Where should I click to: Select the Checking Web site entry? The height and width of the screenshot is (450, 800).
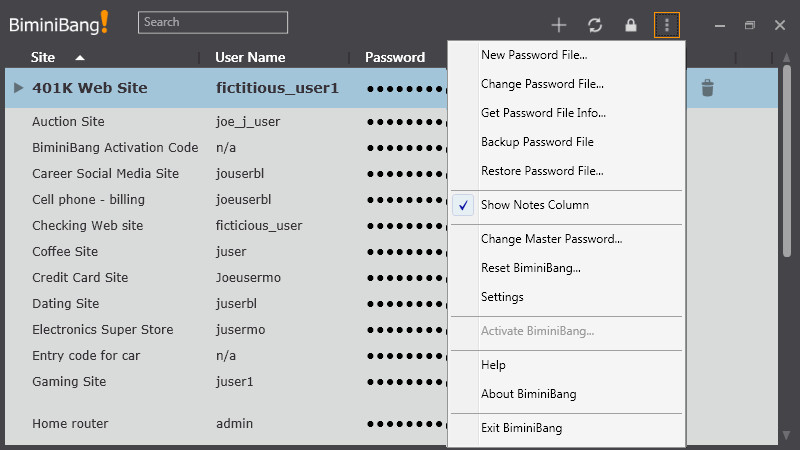click(87, 226)
